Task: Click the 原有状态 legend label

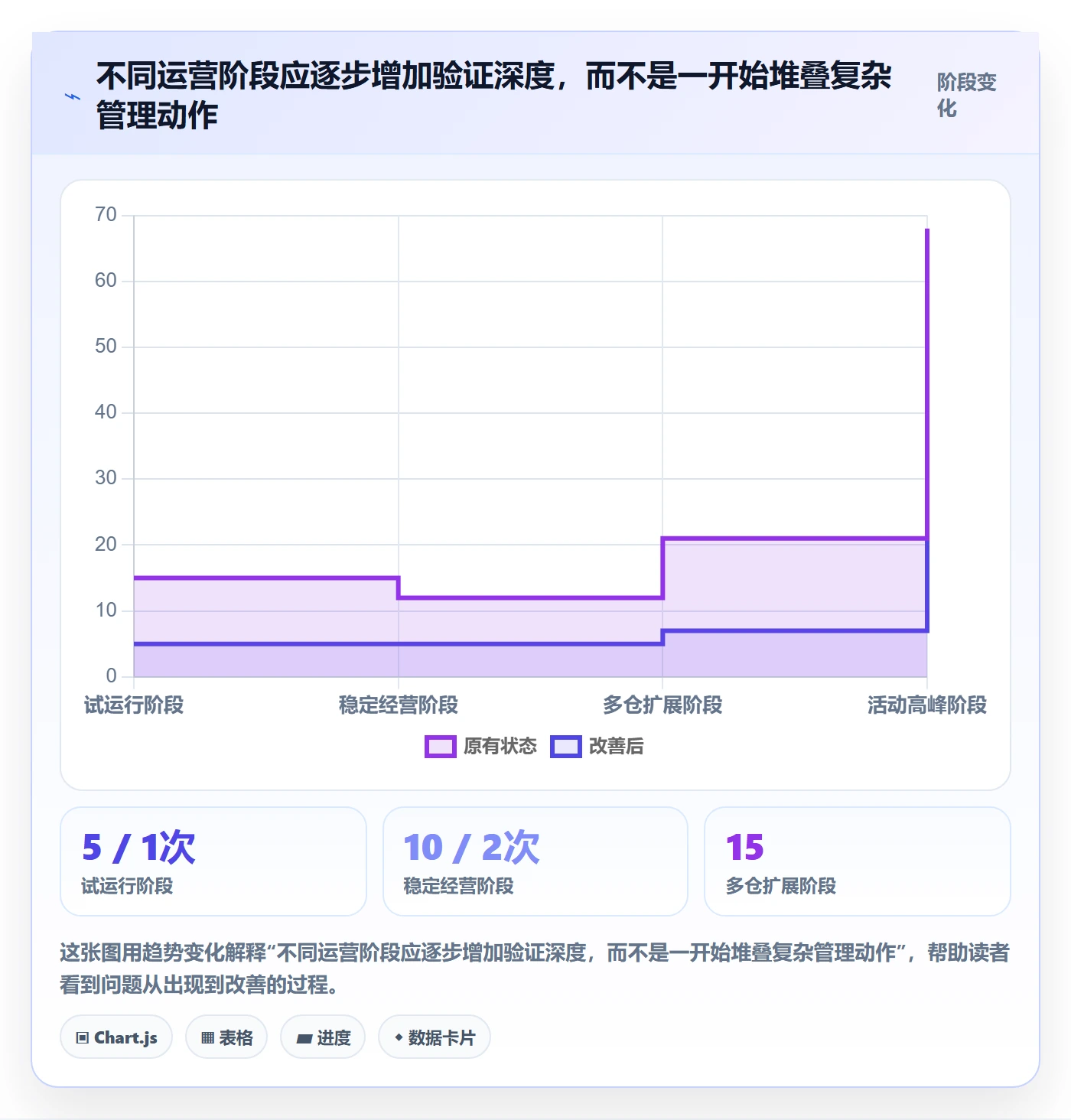Action: [500, 747]
